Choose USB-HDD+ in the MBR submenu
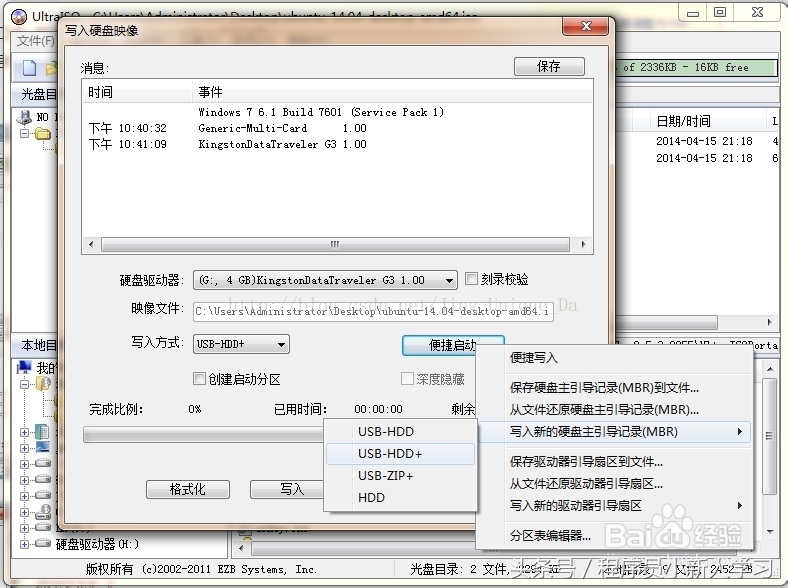This screenshot has height=588, width=788. pos(400,454)
